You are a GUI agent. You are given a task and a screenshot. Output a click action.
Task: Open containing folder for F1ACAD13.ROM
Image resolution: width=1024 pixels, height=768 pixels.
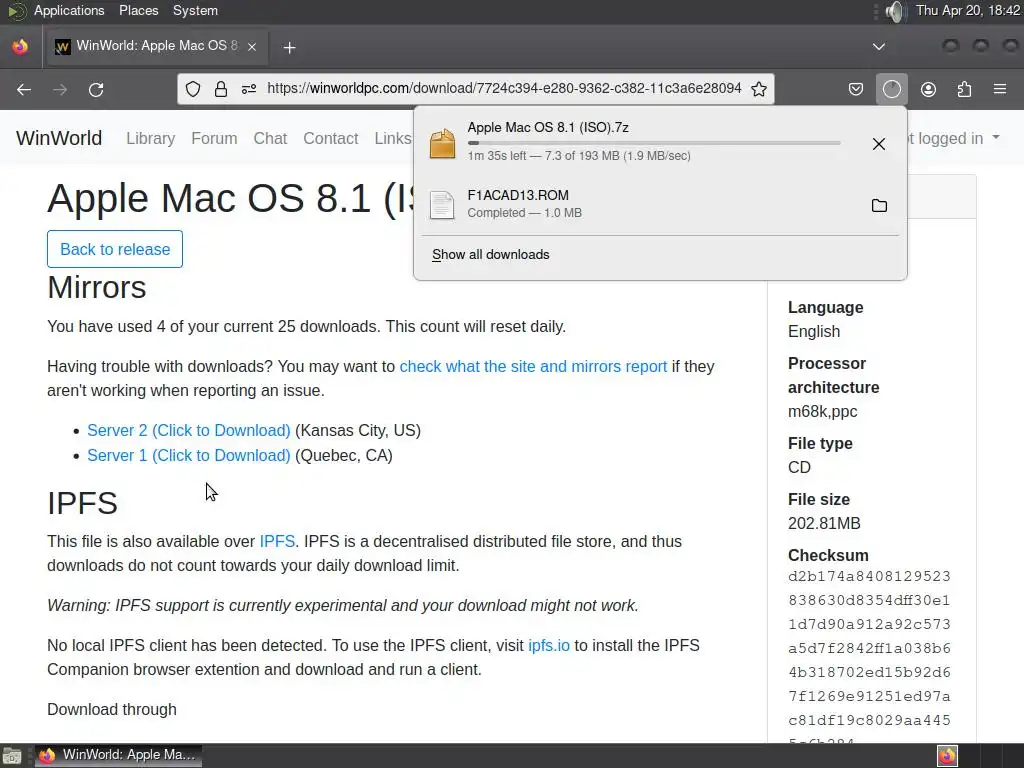pyautogui.click(x=880, y=206)
